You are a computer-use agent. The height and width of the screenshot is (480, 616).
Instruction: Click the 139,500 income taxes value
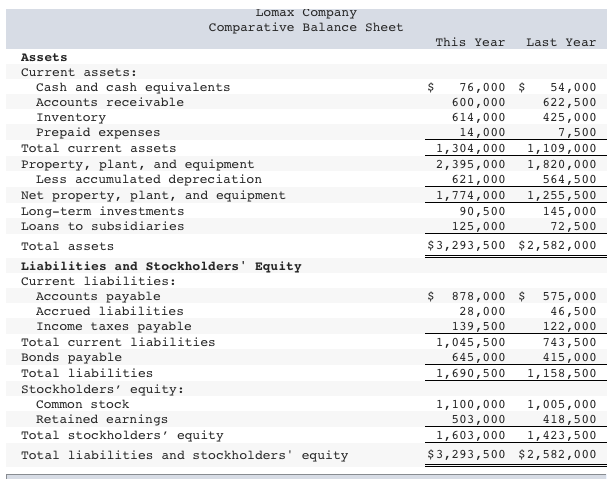coord(478,326)
